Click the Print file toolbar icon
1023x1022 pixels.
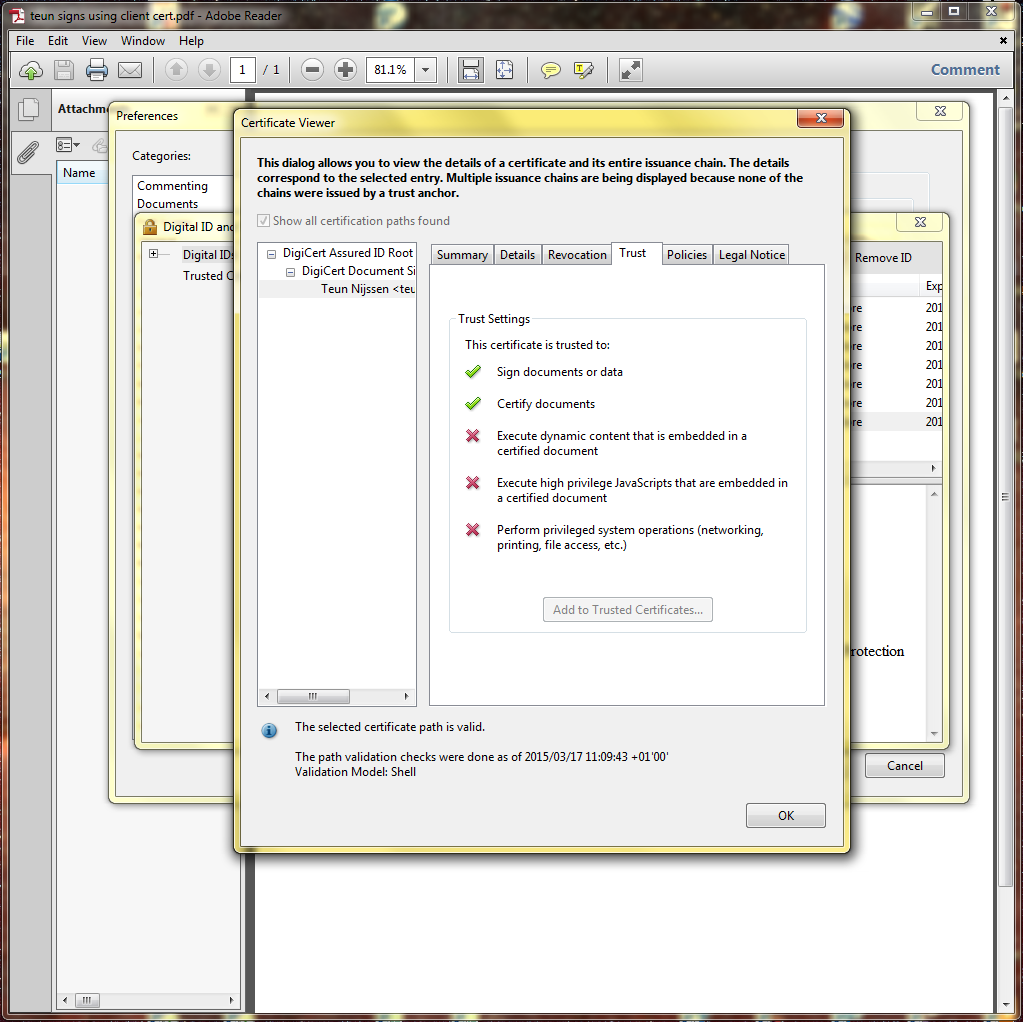tap(96, 70)
